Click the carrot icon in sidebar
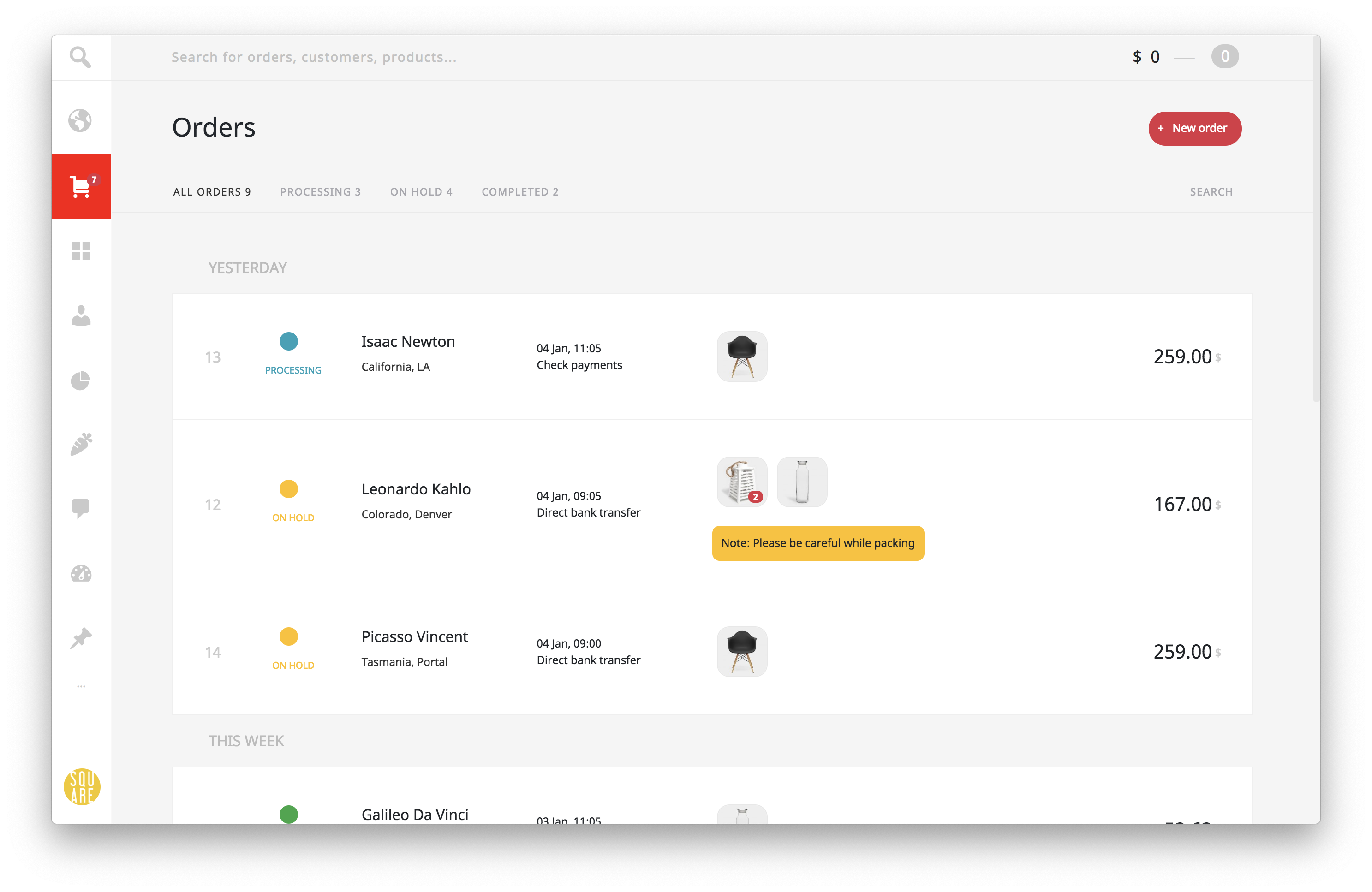The height and width of the screenshot is (892, 1372). click(x=81, y=444)
